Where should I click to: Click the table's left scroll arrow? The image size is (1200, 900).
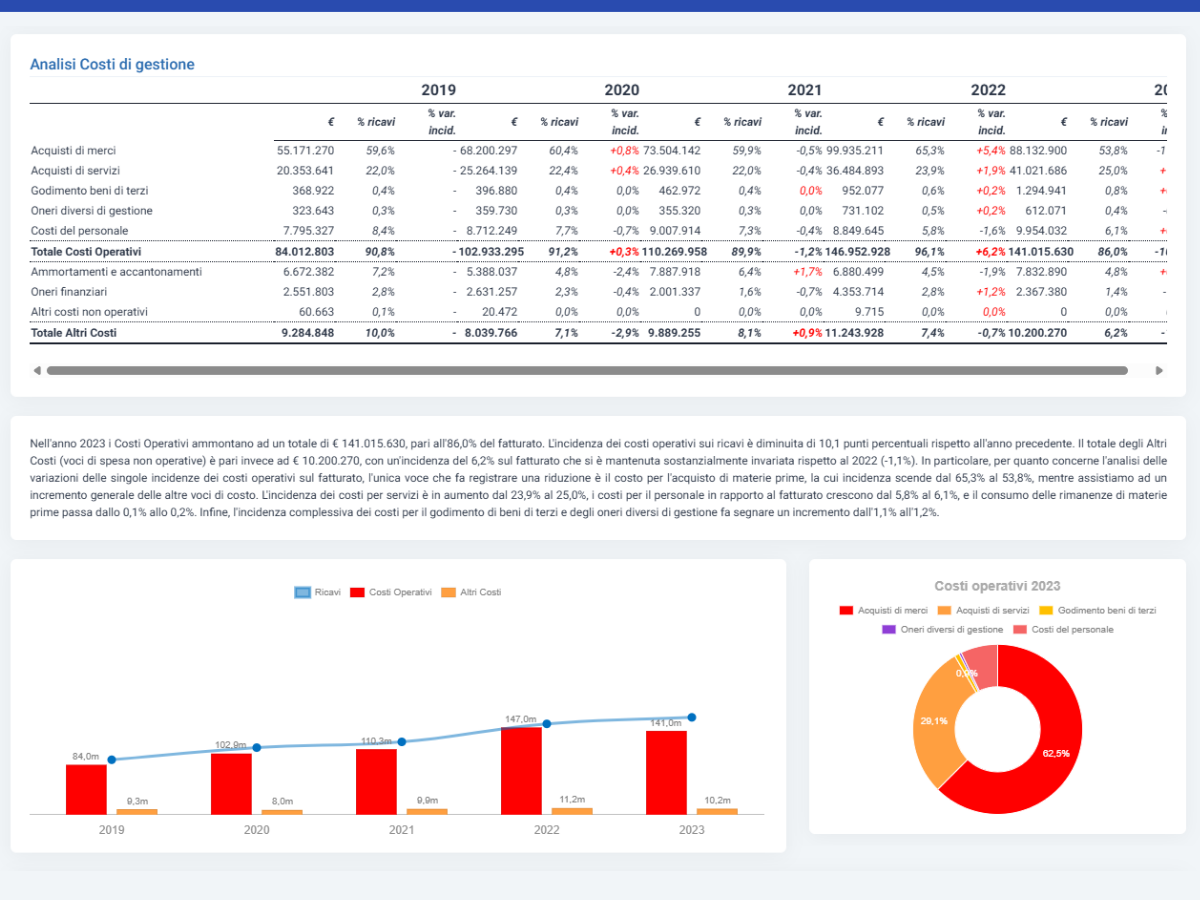37,370
